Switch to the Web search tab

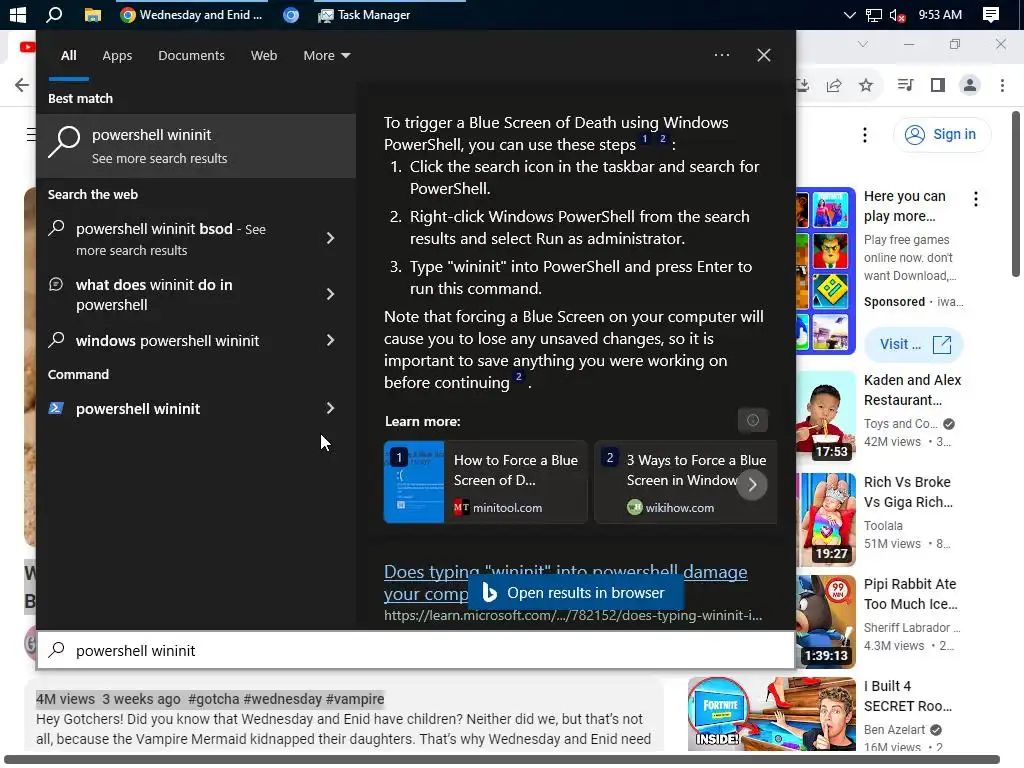[x=264, y=56]
